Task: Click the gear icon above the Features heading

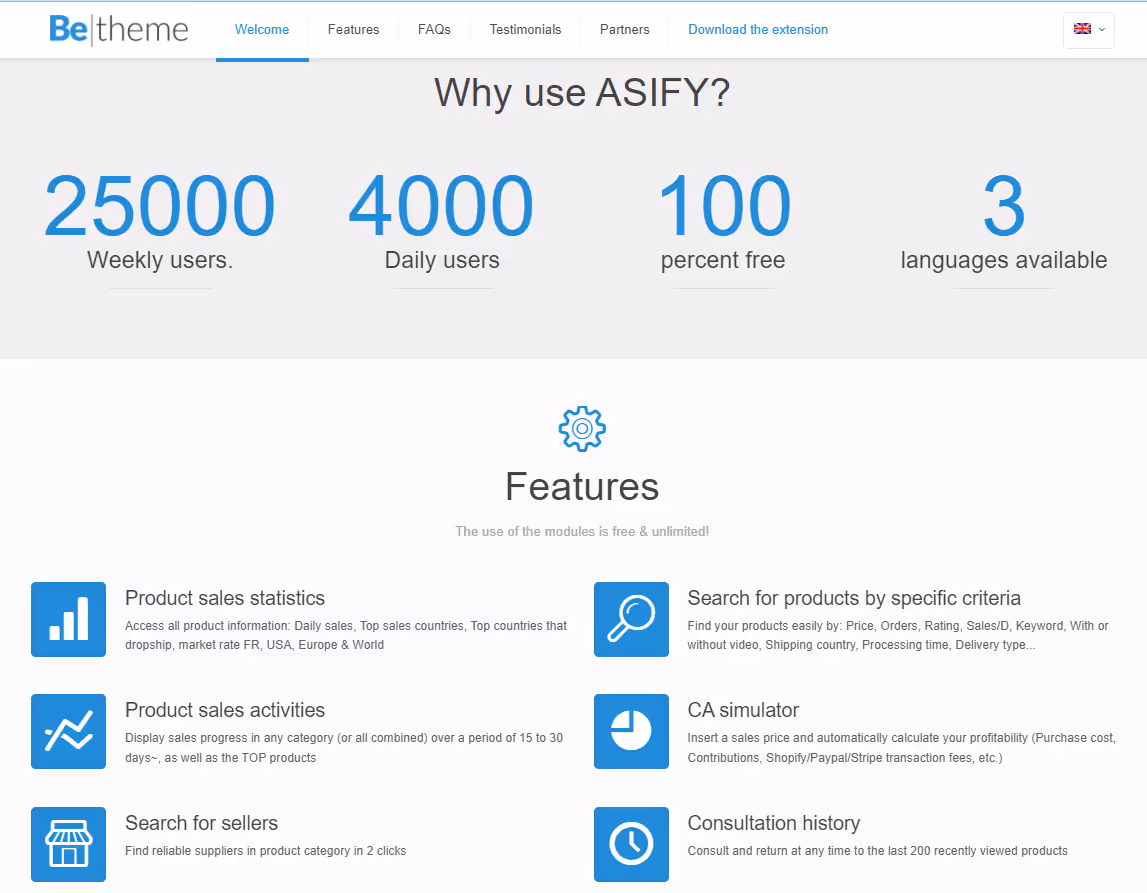Action: click(x=581, y=428)
